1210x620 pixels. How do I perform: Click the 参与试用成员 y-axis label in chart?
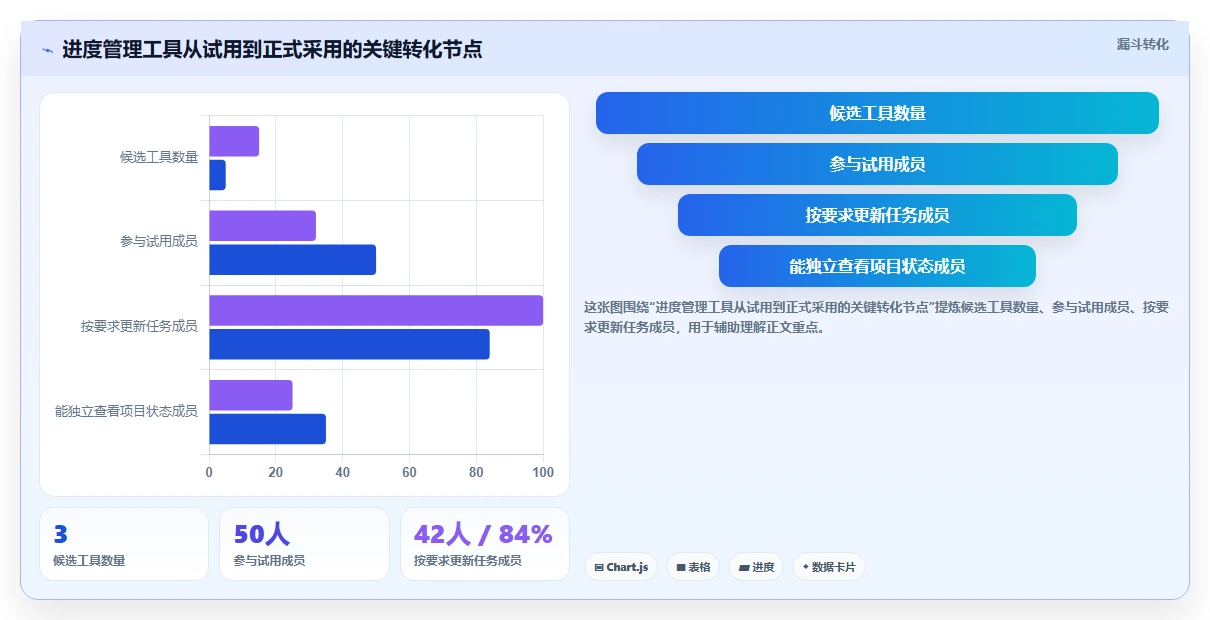tap(158, 242)
